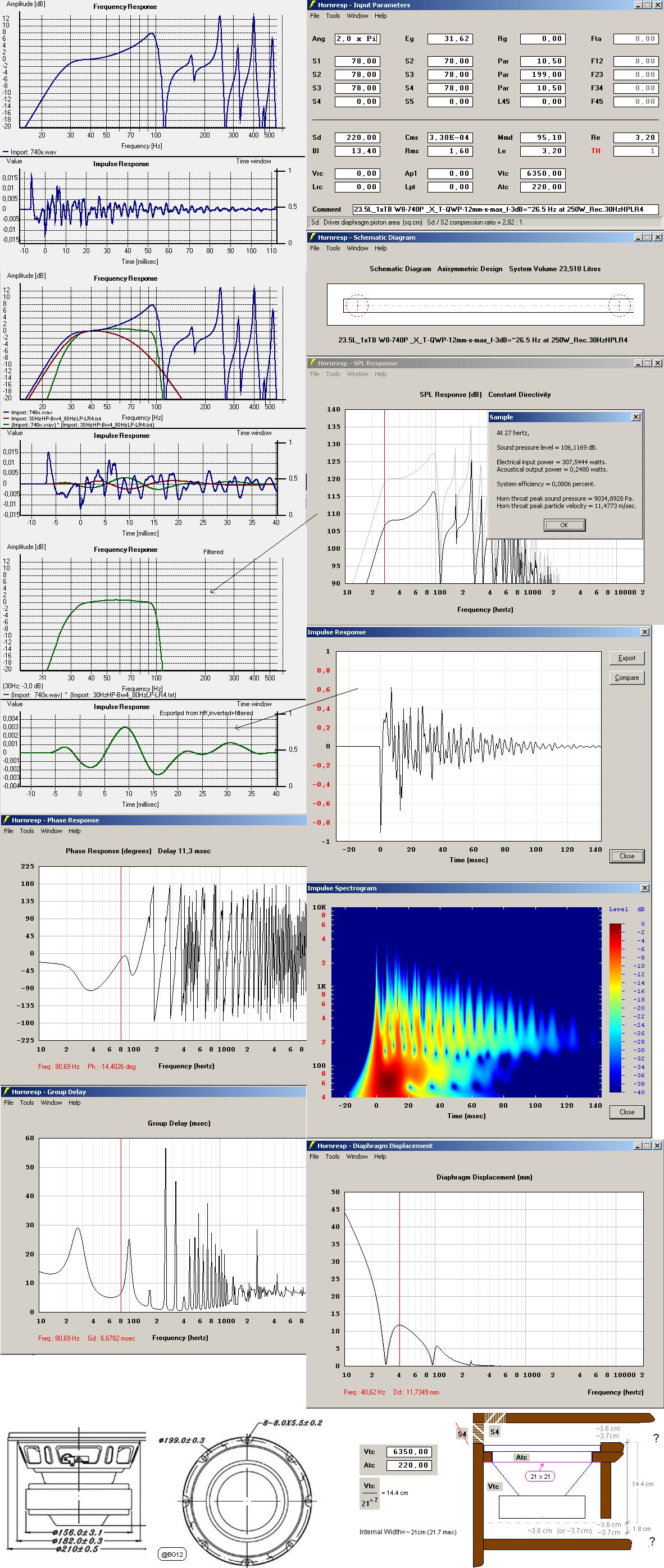Open the Window menu in Group Delay window

tap(51, 1103)
